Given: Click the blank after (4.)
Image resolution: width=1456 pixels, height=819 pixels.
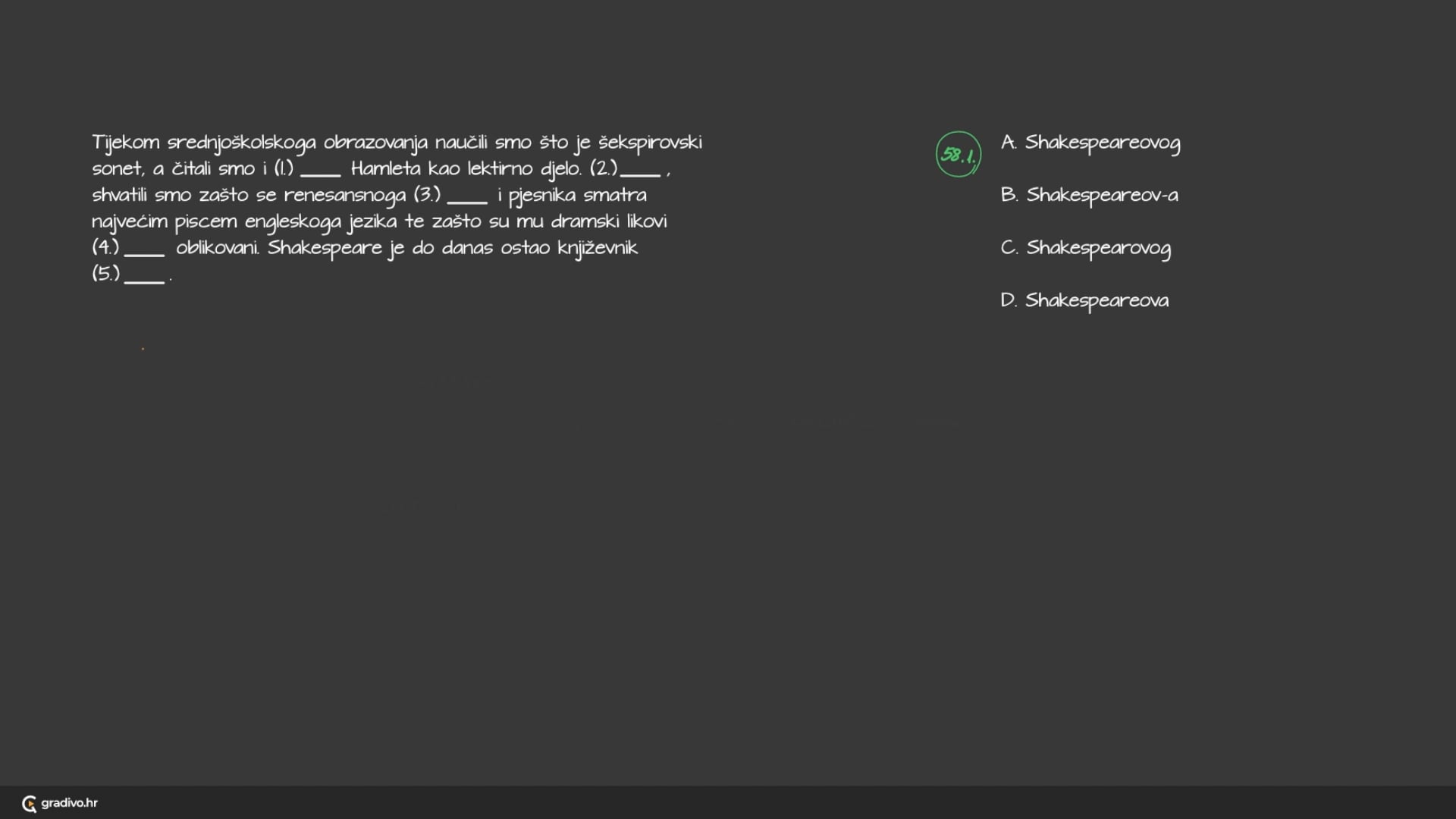Looking at the screenshot, I should pos(144,254).
